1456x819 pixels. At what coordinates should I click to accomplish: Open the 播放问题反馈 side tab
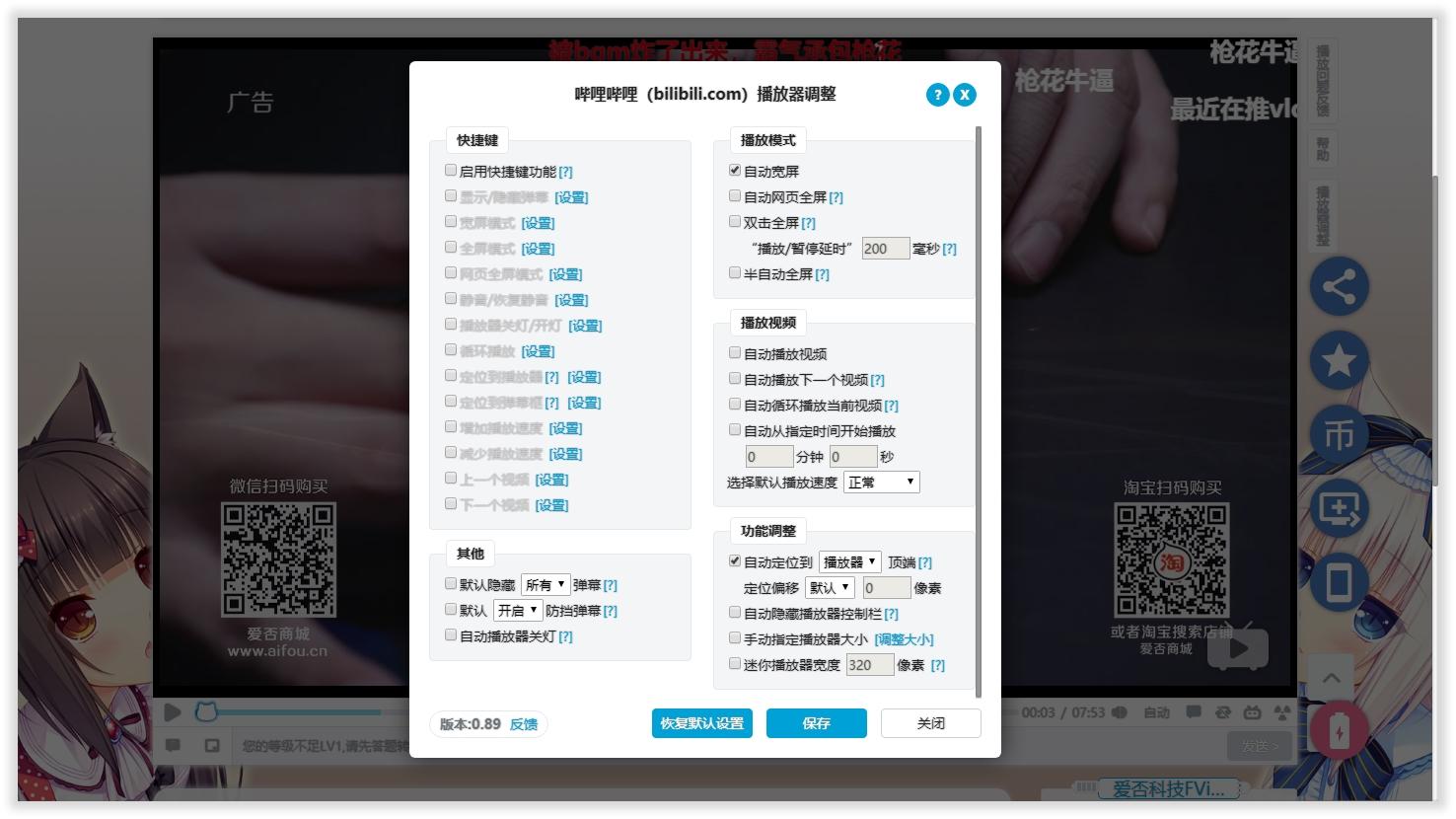1323,81
